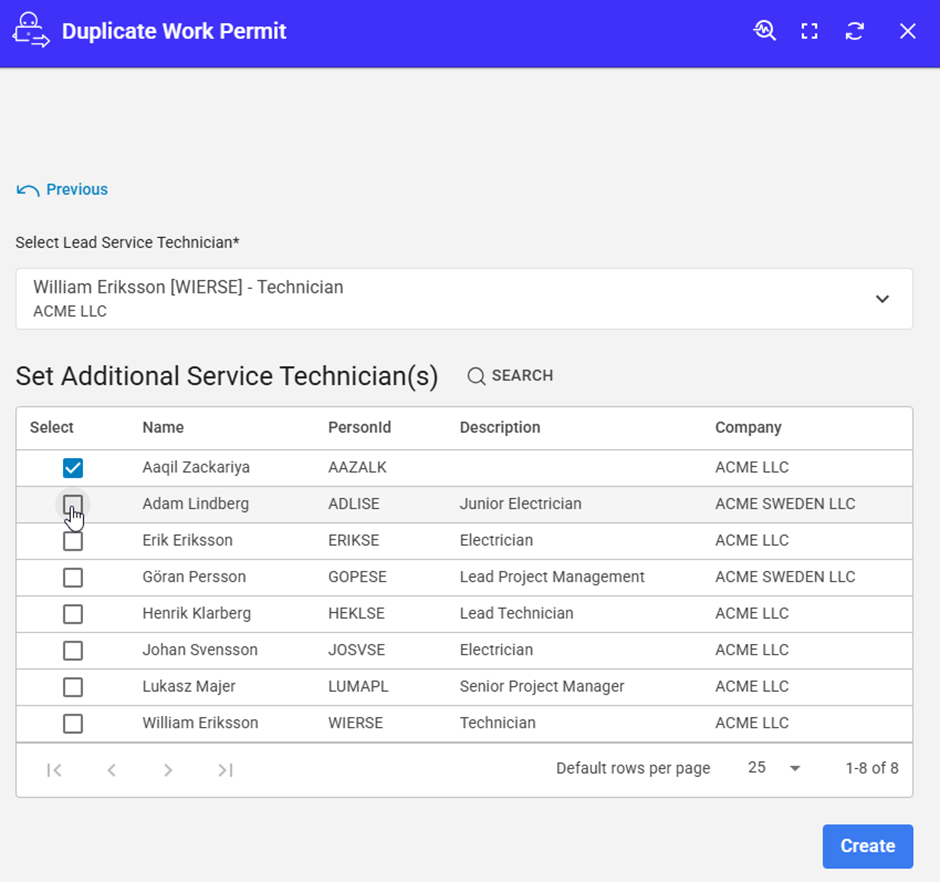Viewport: 940px width, 882px height.
Task: Go back using the Previous link
Action: pyautogui.click(x=63, y=190)
